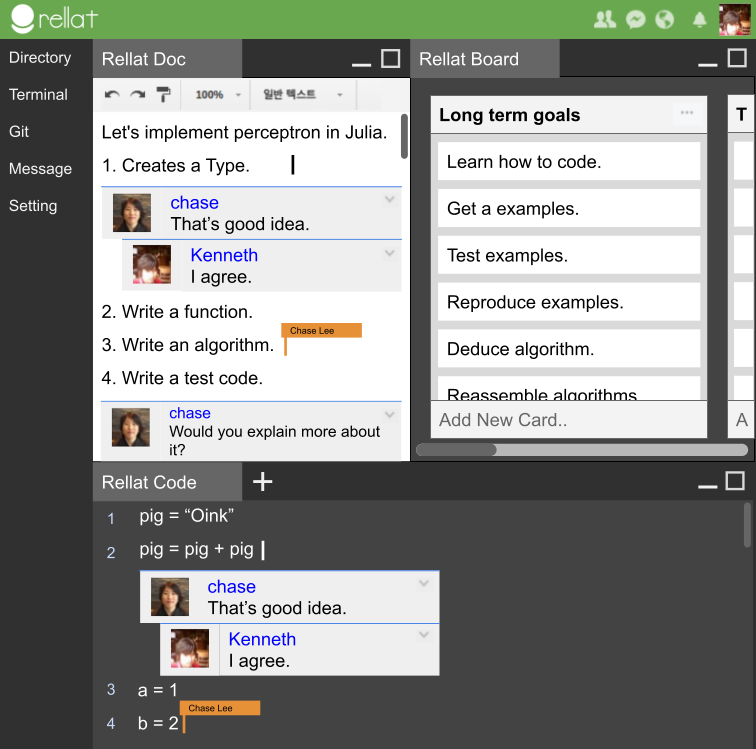Click Kenneth's avatar in Rellat Code comment
Image resolution: width=756 pixels, height=749 pixels.
(190, 648)
